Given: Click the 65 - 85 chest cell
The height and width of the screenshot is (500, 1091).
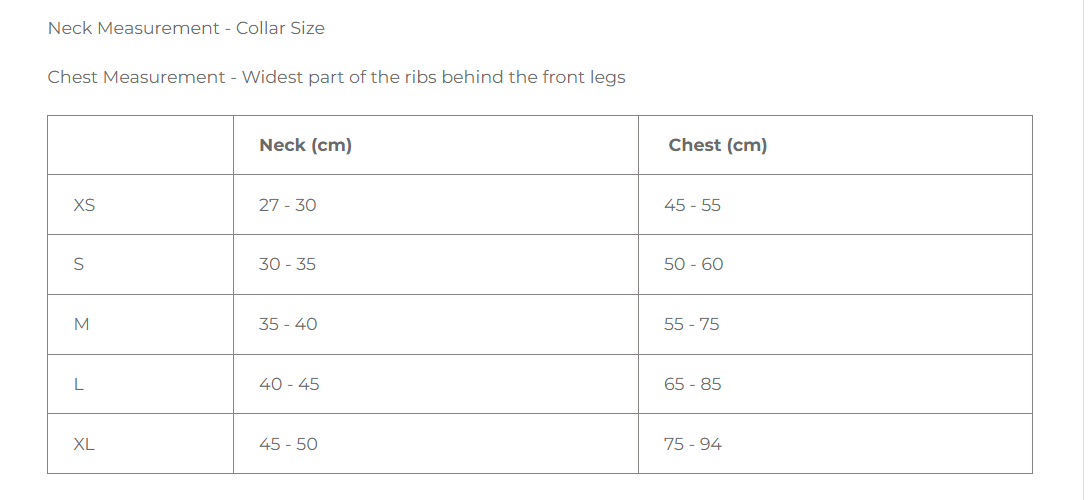Looking at the screenshot, I should (x=692, y=384).
